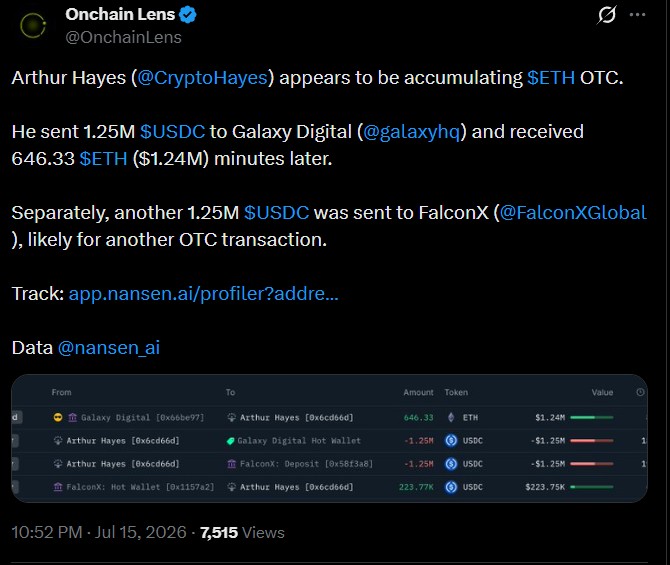The width and height of the screenshot is (670, 565).
Task: Open the @galaxyhq mention link
Action: click(x=411, y=132)
